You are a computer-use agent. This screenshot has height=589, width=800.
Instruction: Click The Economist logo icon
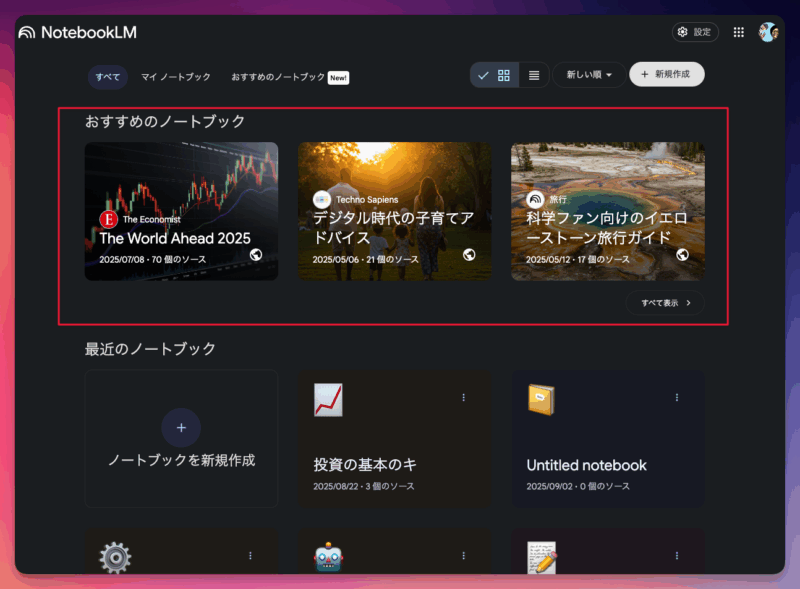click(x=108, y=219)
